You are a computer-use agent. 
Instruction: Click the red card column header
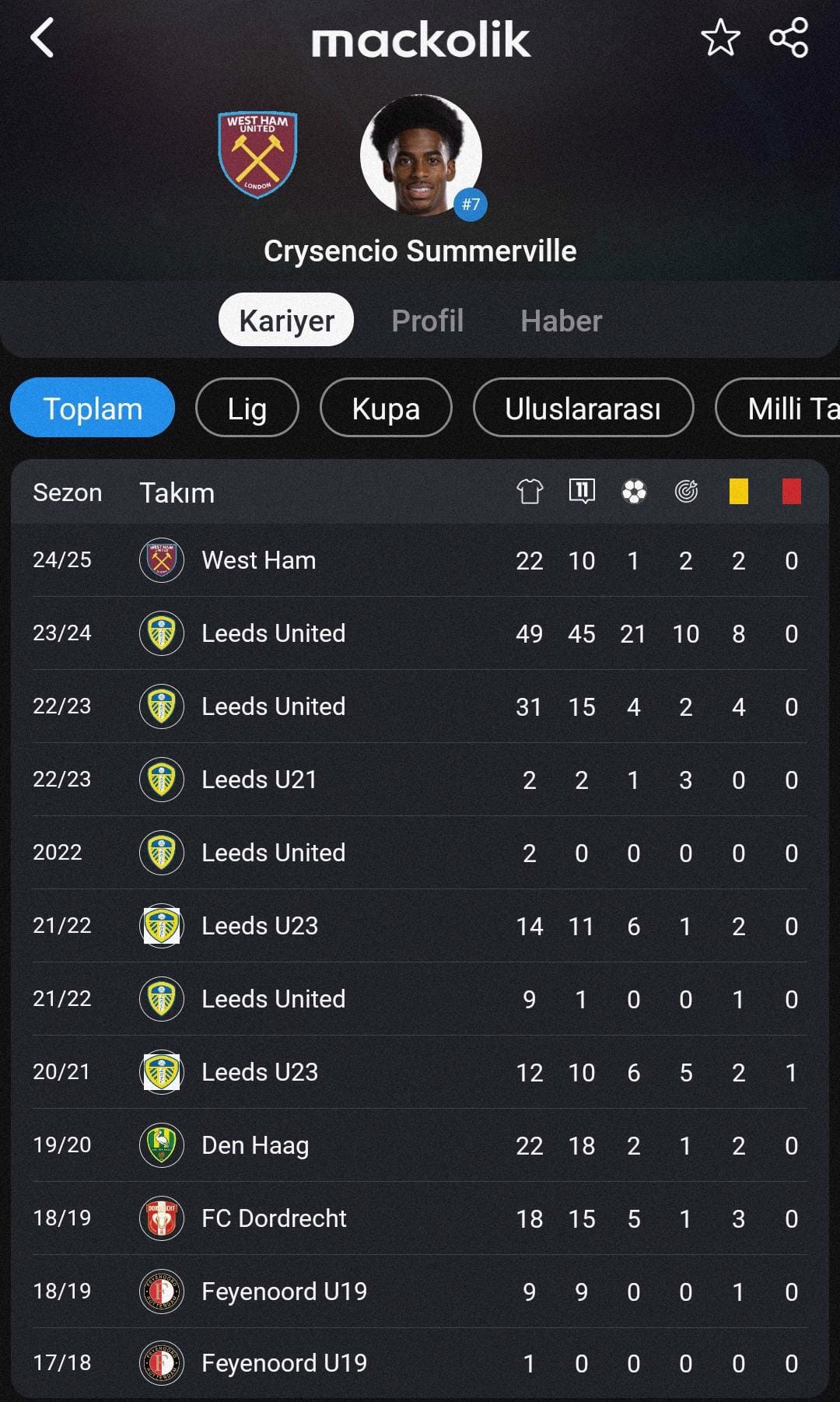[792, 492]
